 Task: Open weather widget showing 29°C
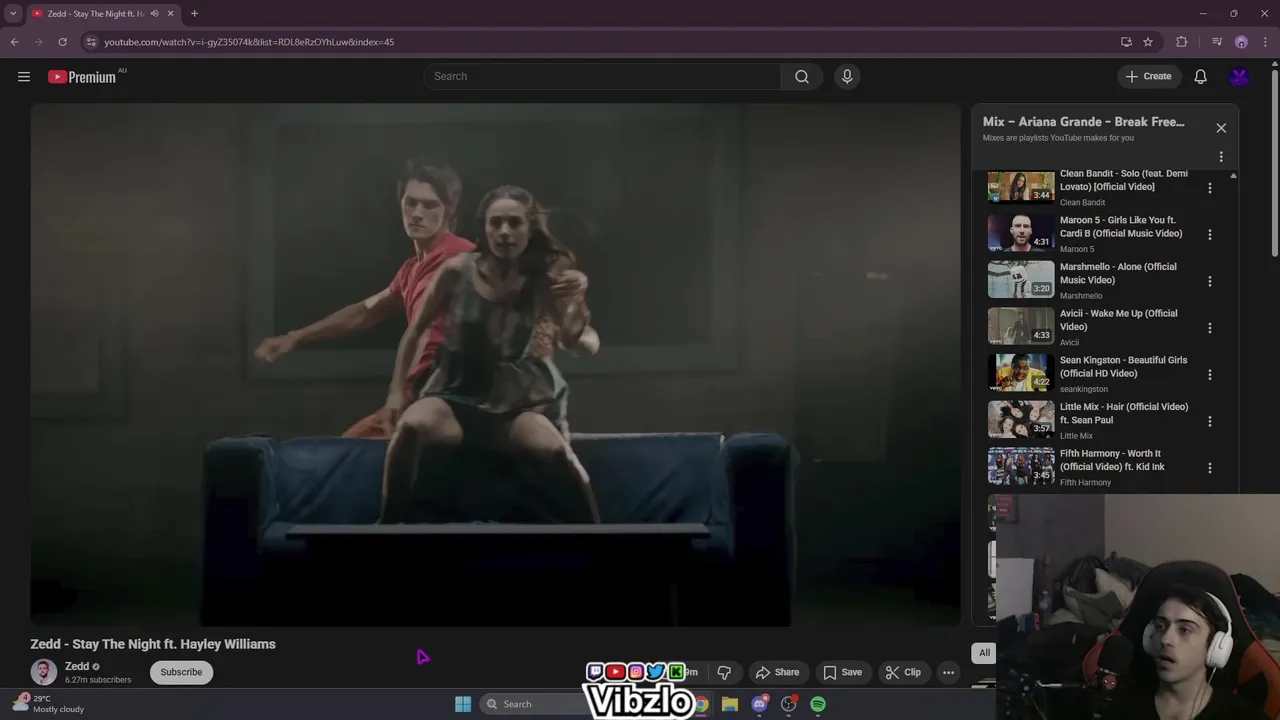pyautogui.click(x=48, y=704)
